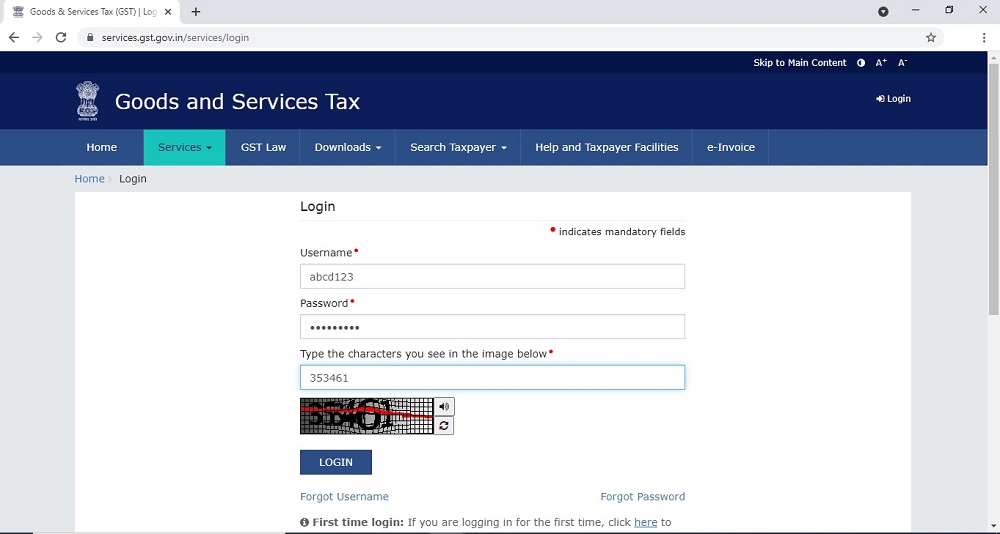Click the browser address bar URL
1000x534 pixels.
click(175, 38)
